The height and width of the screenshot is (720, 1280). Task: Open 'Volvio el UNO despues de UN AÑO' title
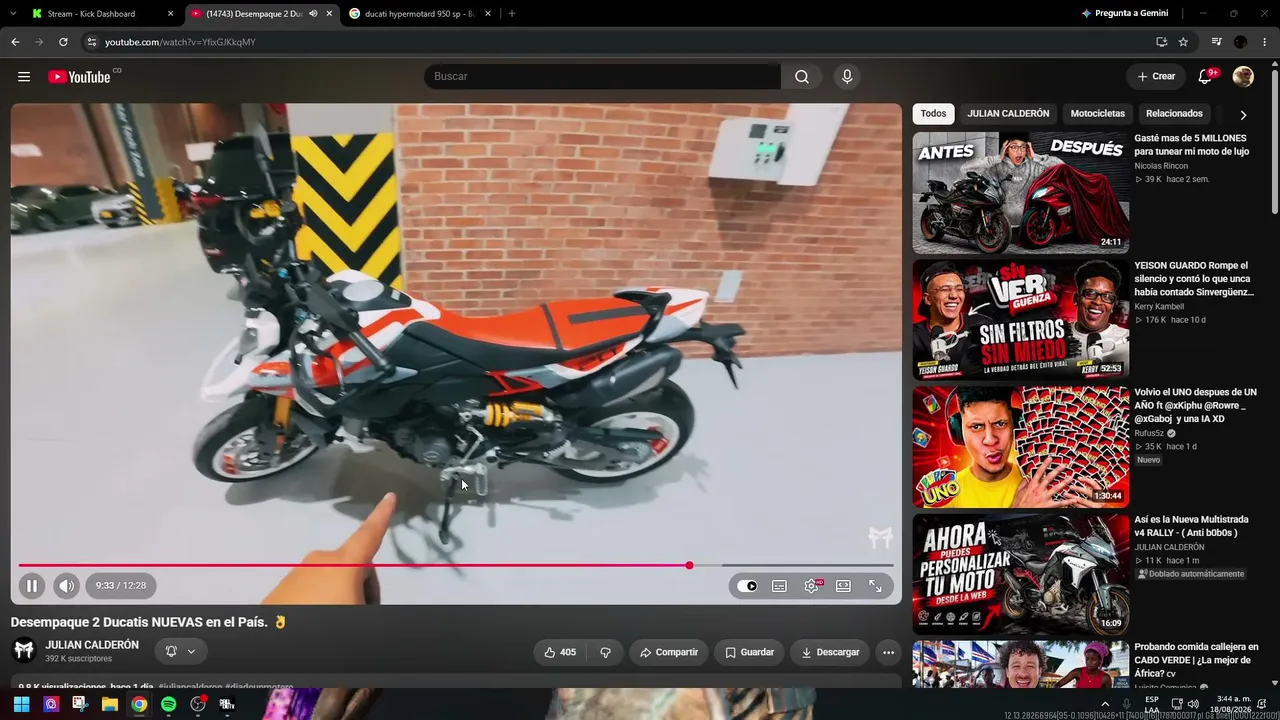click(1195, 405)
